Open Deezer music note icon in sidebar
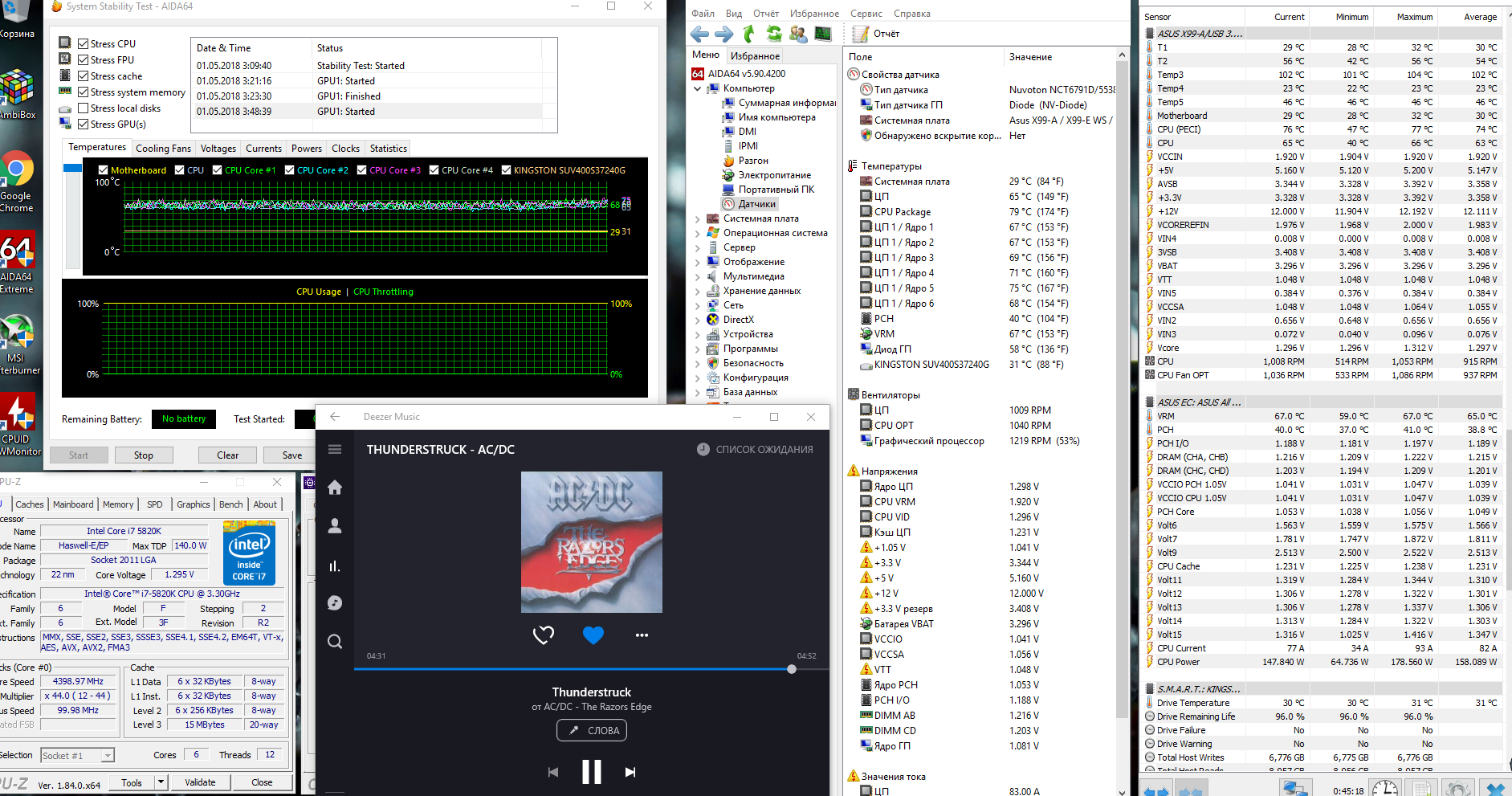The image size is (1512, 796). pyautogui.click(x=335, y=603)
